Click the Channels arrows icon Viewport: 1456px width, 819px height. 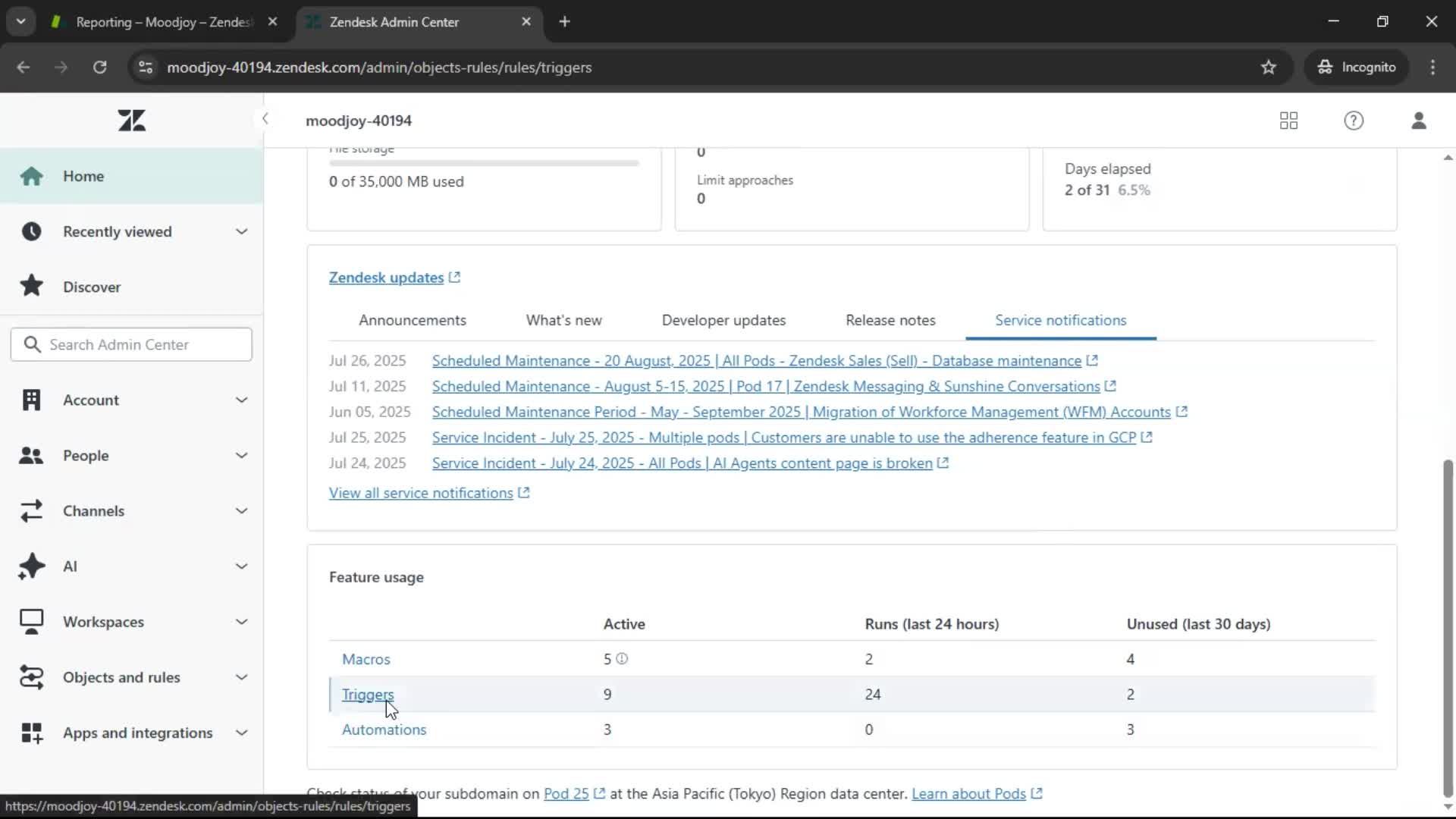tap(31, 511)
